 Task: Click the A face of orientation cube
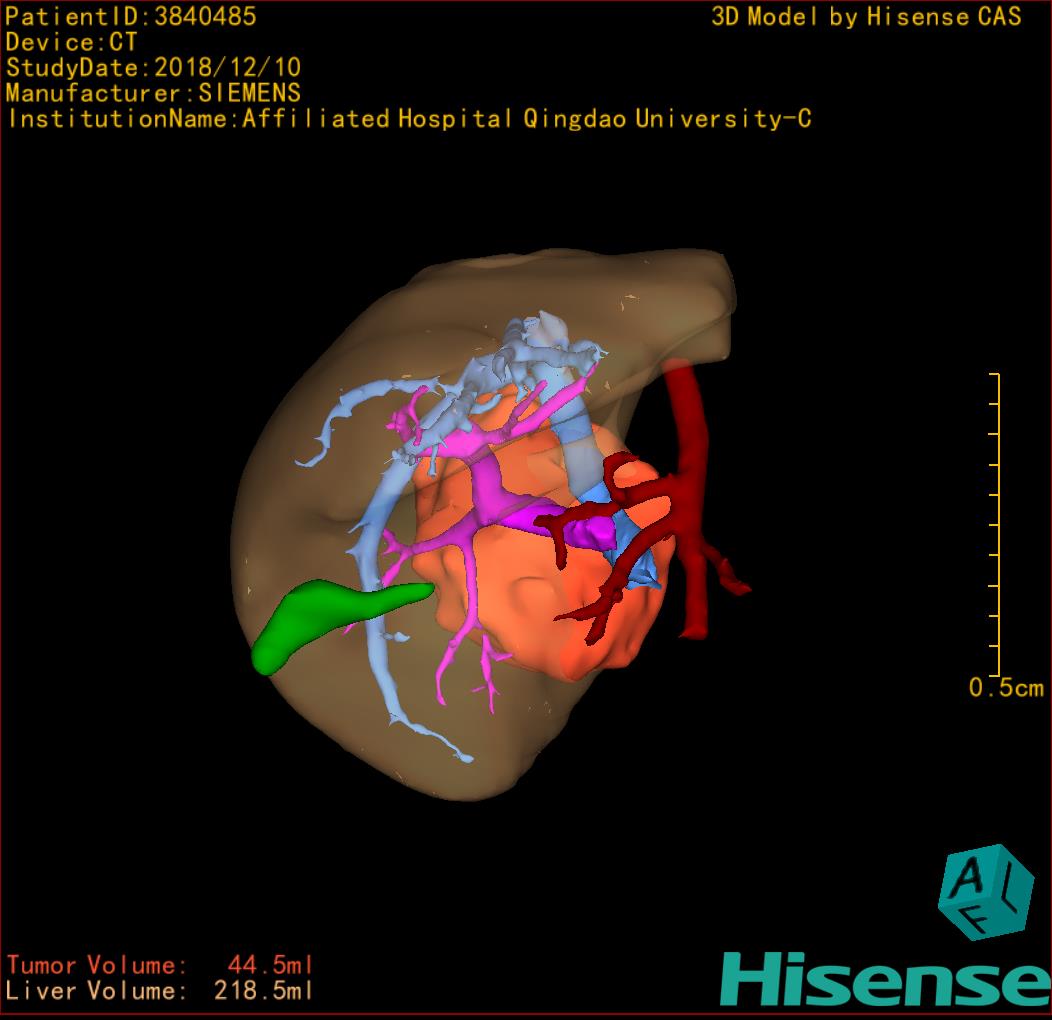coord(967,880)
